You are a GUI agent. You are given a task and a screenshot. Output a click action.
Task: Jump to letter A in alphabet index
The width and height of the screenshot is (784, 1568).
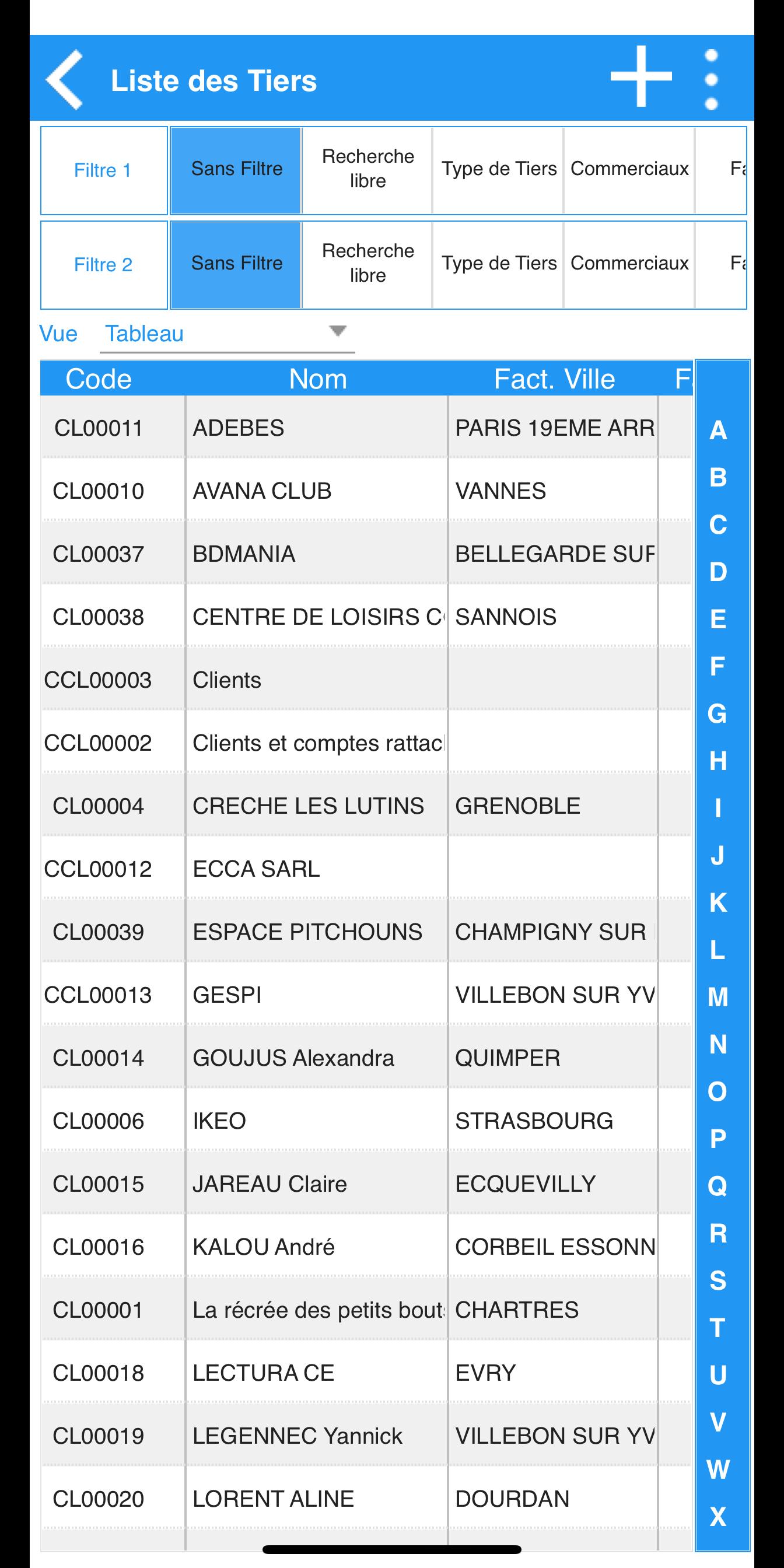pyautogui.click(x=718, y=430)
